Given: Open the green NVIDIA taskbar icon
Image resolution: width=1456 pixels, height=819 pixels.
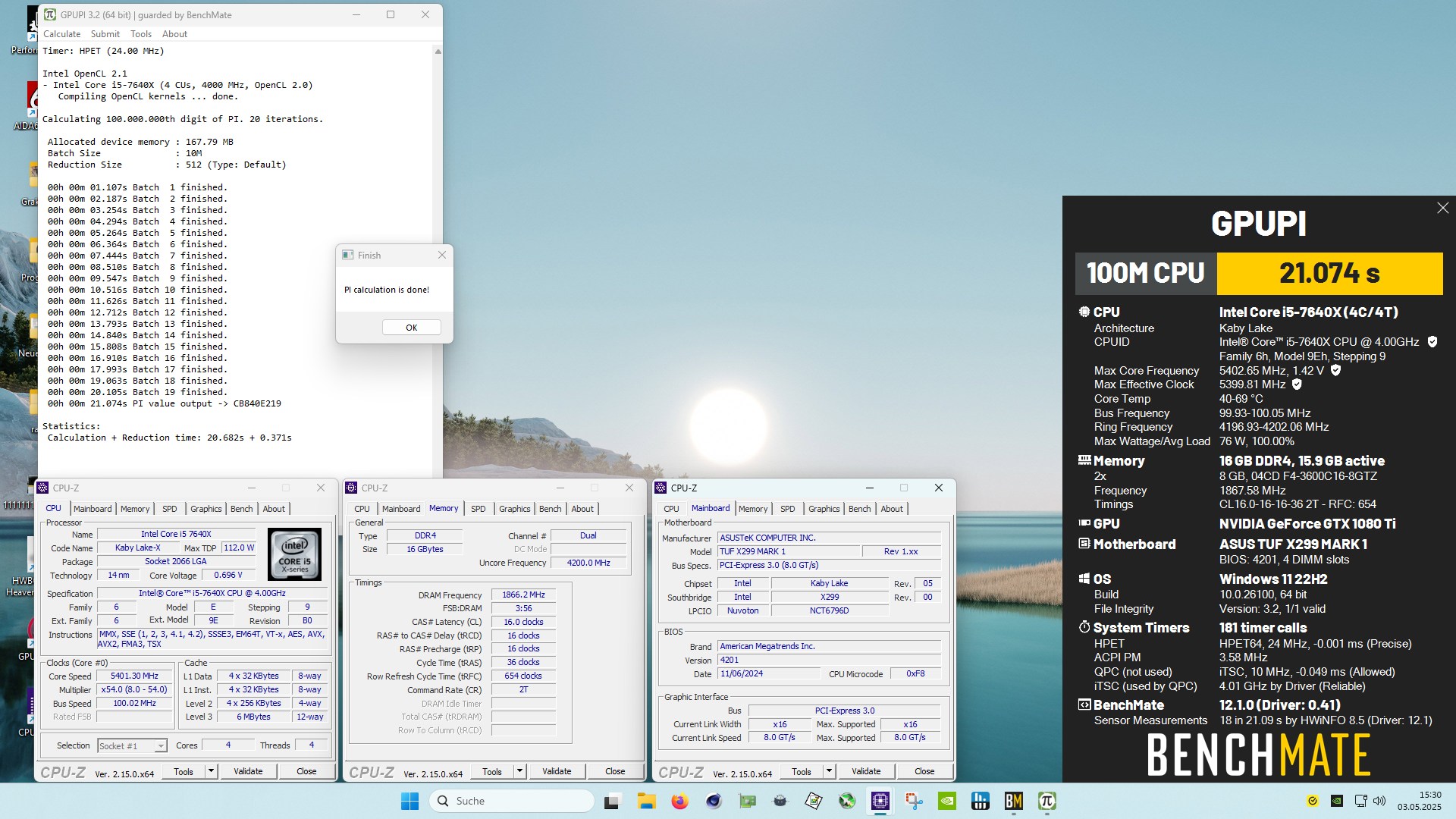Looking at the screenshot, I should click(x=947, y=801).
